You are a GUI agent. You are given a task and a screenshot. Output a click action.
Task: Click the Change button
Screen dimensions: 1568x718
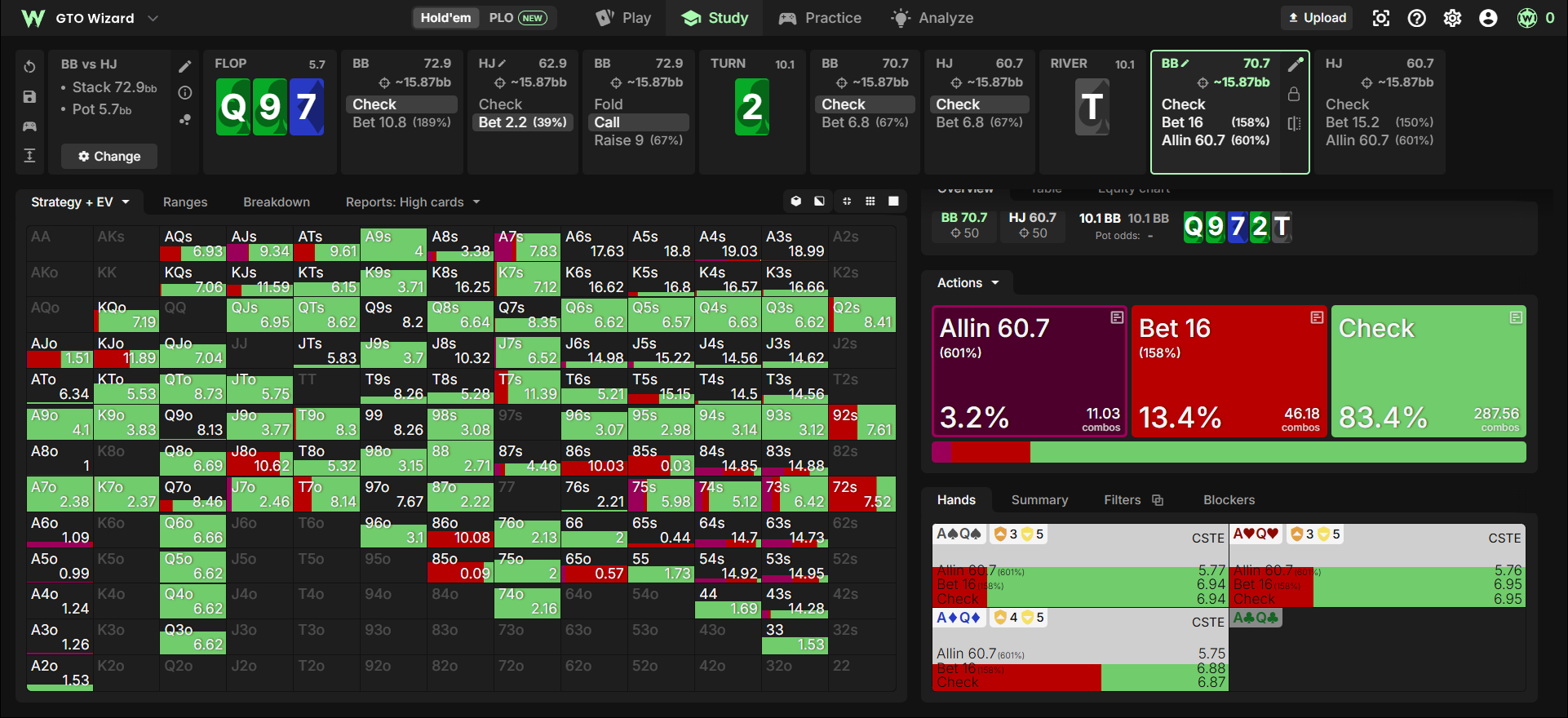click(109, 156)
